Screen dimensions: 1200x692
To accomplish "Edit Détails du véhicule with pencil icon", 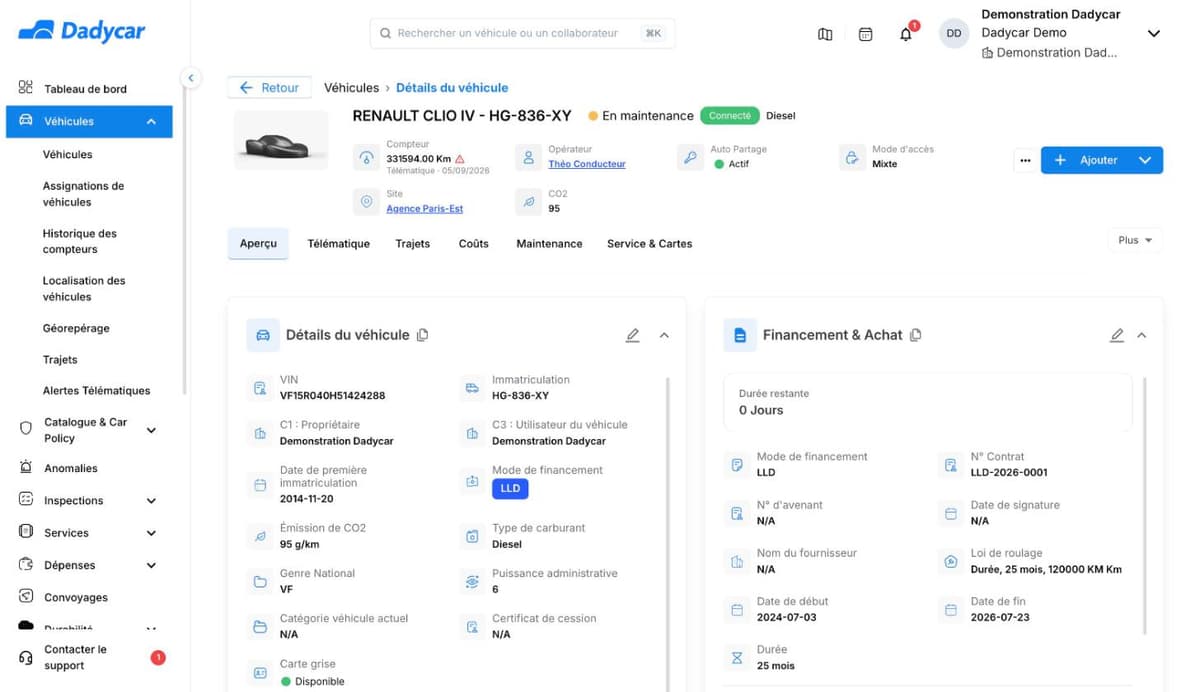I will tap(632, 335).
